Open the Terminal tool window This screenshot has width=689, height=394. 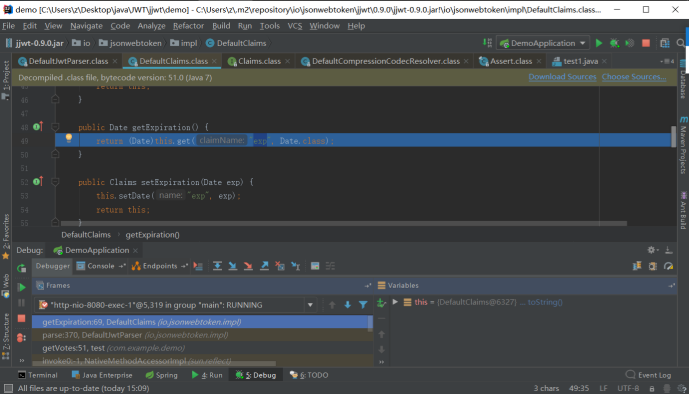(38, 375)
